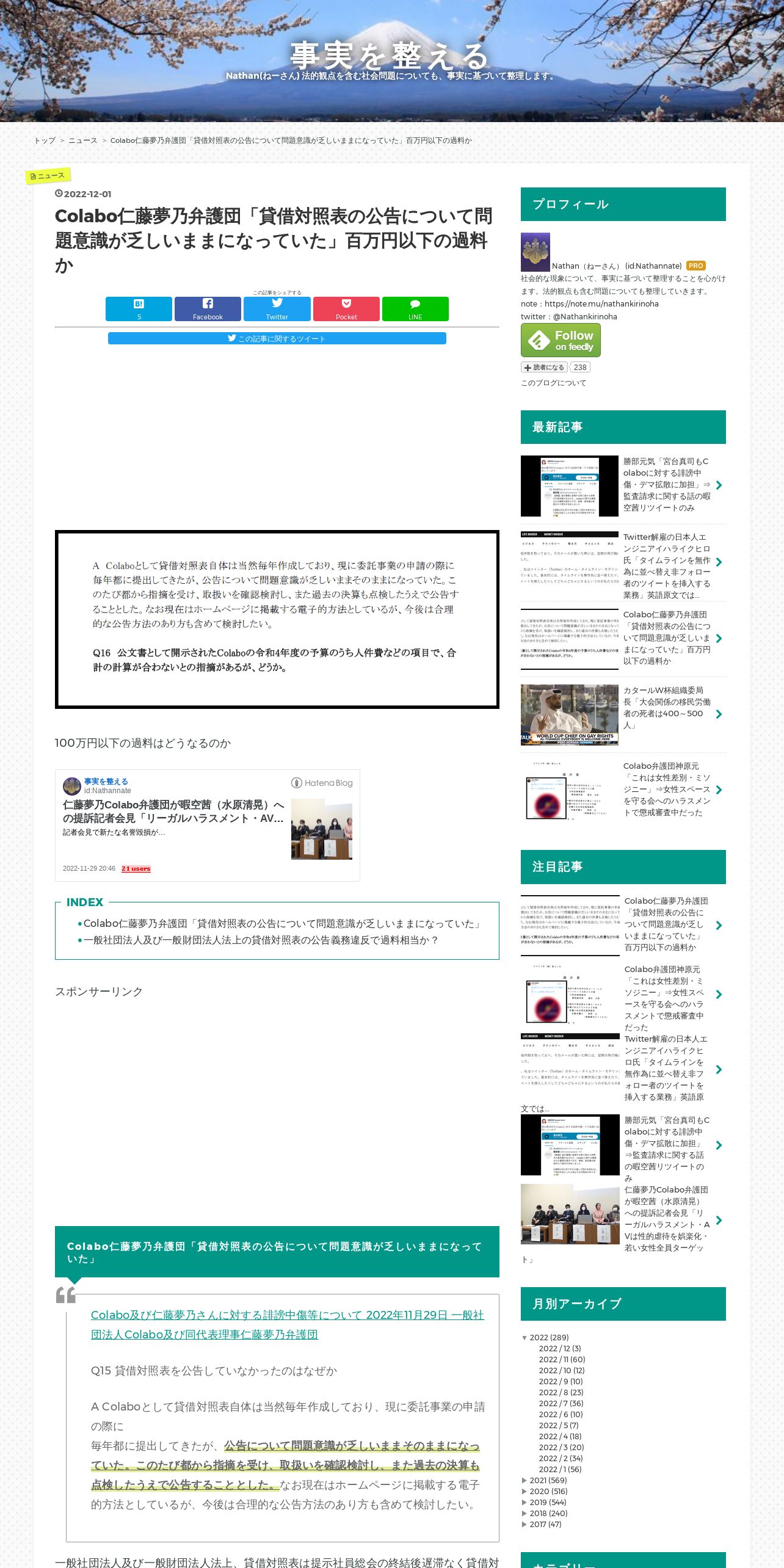This screenshot has height=1568, width=784.
Task: Open archive month 2022 / 12 (3)
Action: [560, 1349]
